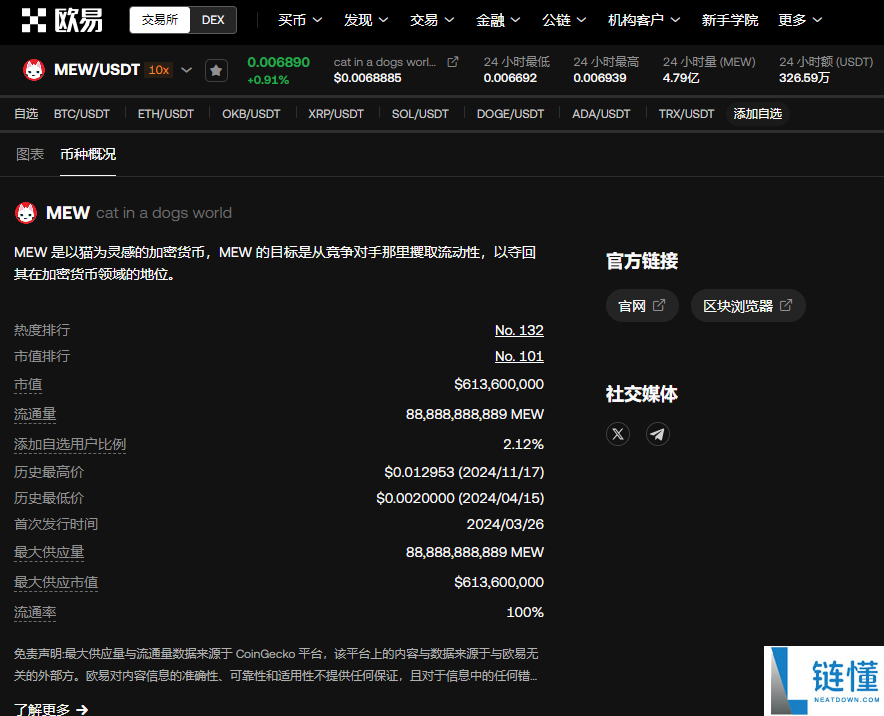The width and height of the screenshot is (884, 716).
Task: Click the No. 101 market cap rank link
Action: (x=519, y=356)
